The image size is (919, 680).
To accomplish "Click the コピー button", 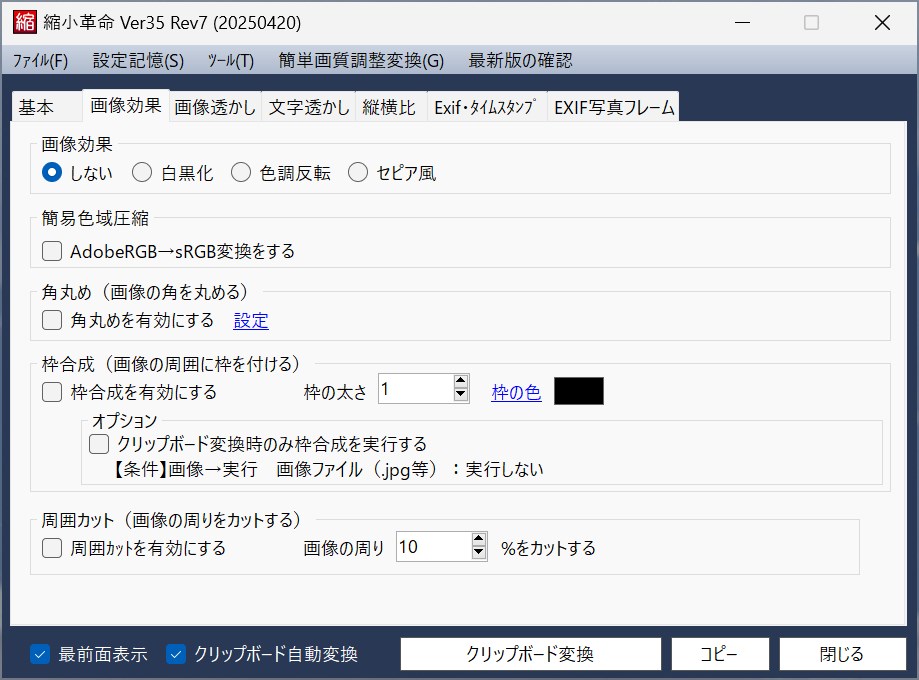I will [720, 654].
